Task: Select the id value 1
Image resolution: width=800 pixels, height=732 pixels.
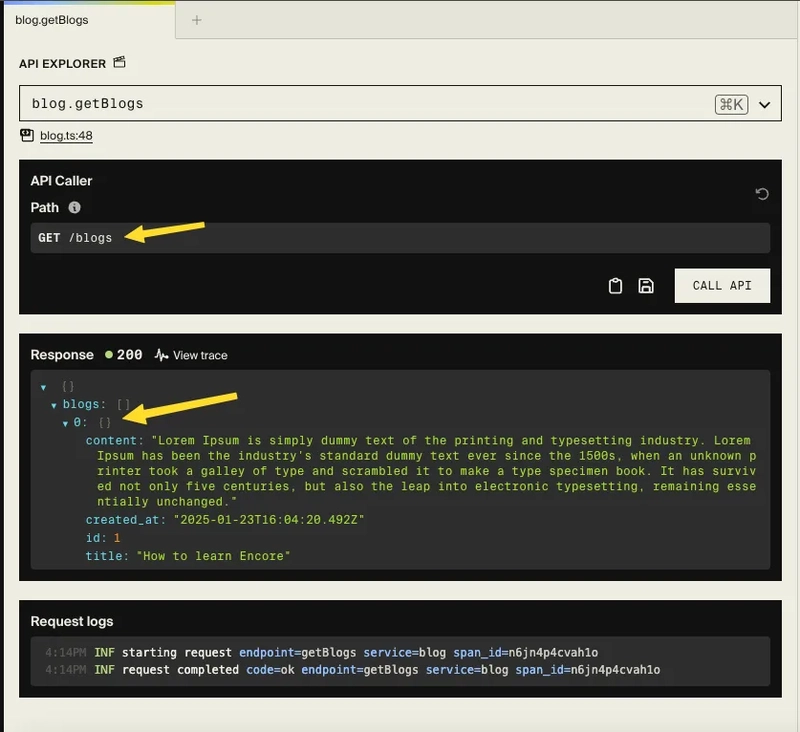Action: [x=117, y=538]
